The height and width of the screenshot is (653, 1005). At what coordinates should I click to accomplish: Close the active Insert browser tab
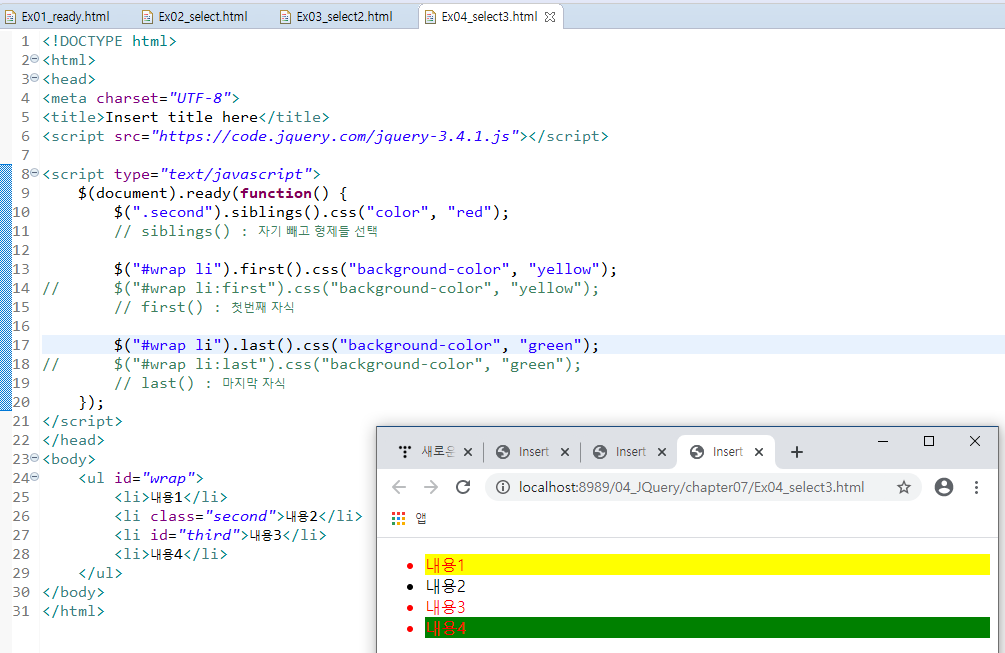tap(759, 452)
